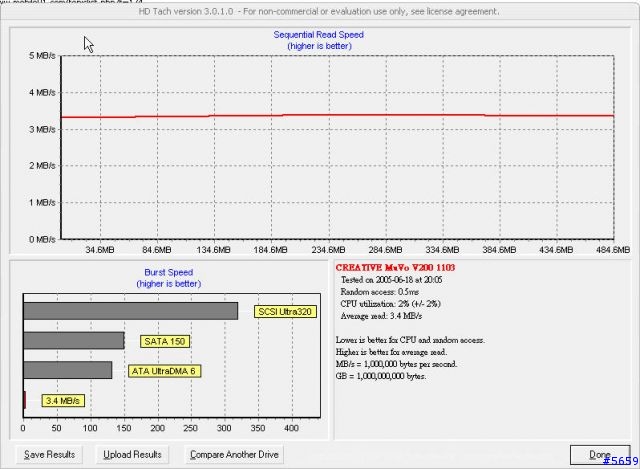Select the SCSI Ultra320 label
Image resolution: width=640 pixels, height=469 pixels.
pos(285,312)
